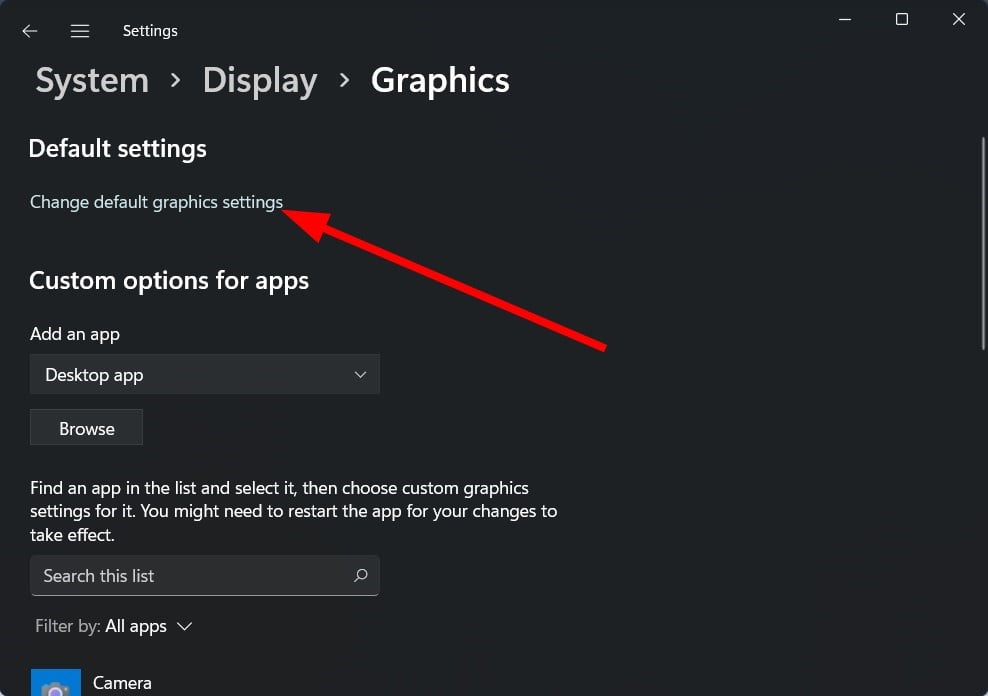Click the Settings window title text
The width and height of the screenshot is (988, 696).
150,31
